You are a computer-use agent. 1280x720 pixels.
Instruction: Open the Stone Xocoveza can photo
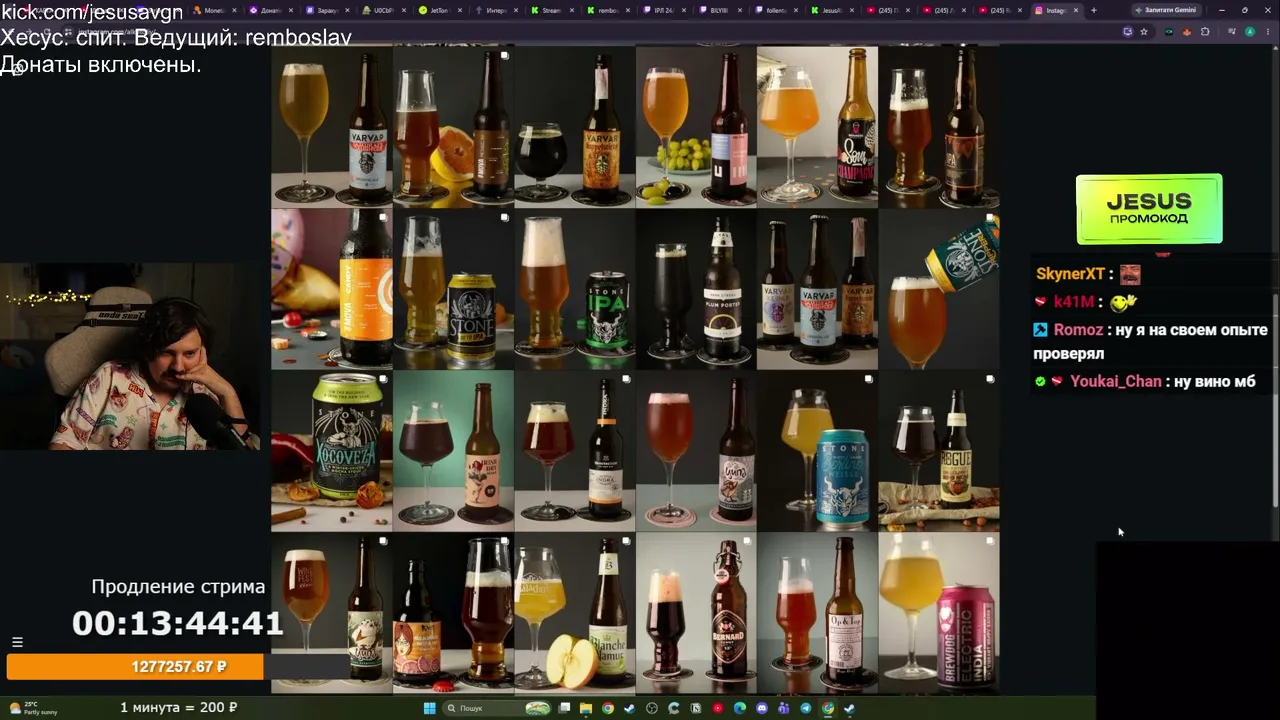click(332, 451)
